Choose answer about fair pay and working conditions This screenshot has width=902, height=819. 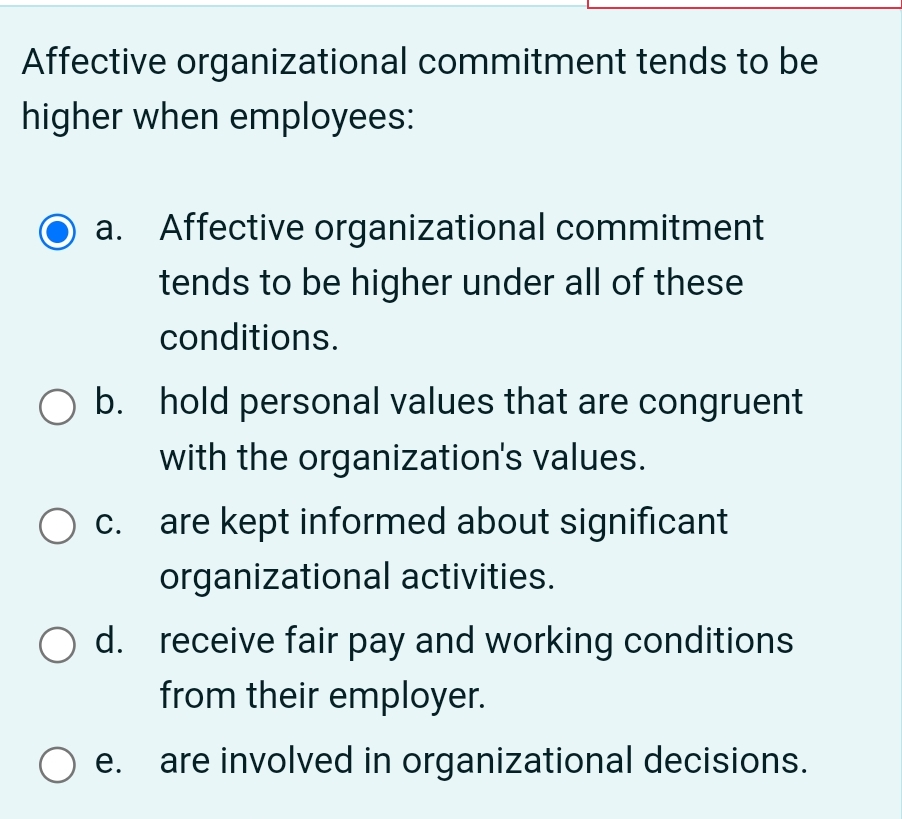[476, 643]
